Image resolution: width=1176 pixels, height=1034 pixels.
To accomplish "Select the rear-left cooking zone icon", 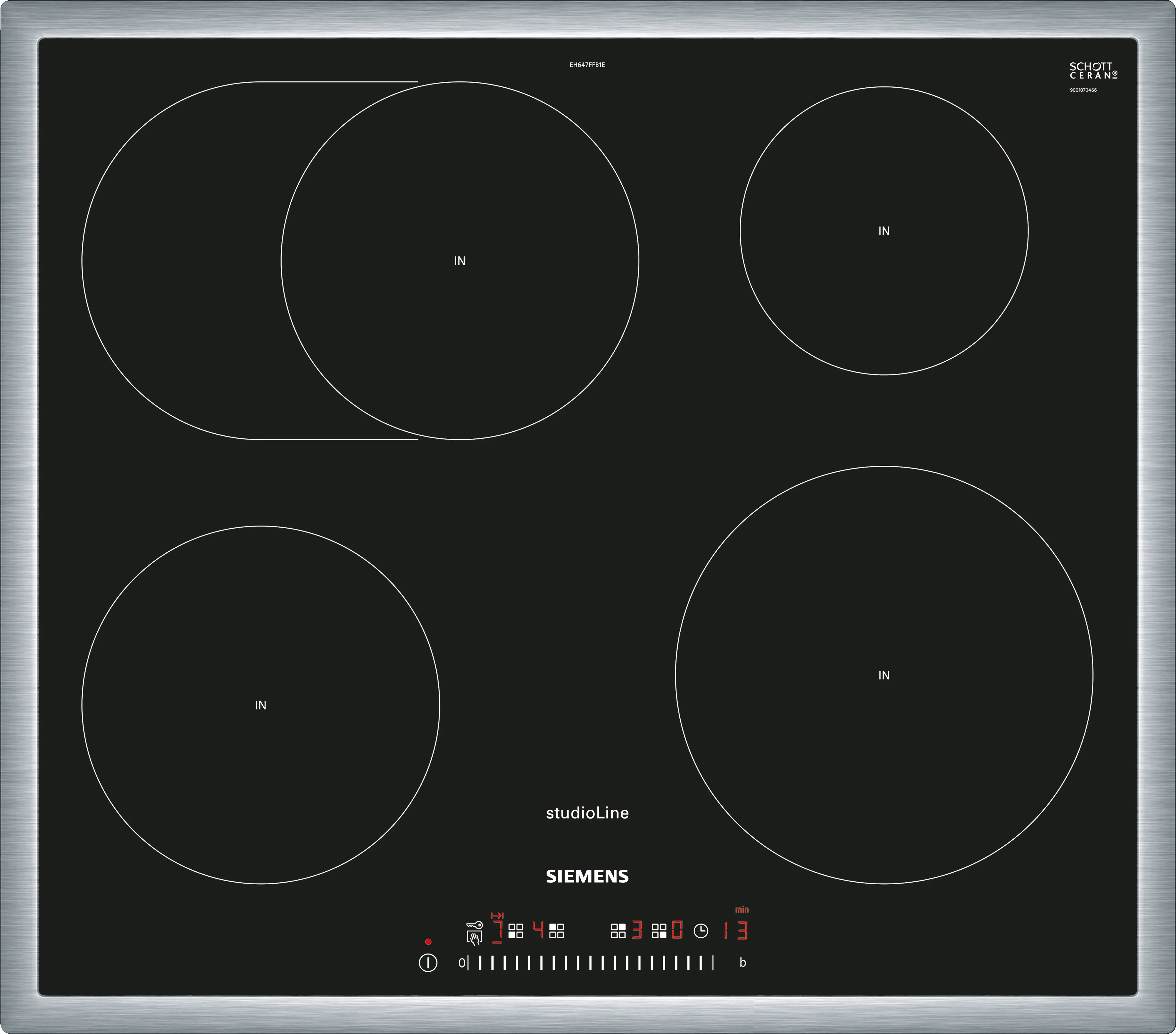I will pyautogui.click(x=556, y=931).
